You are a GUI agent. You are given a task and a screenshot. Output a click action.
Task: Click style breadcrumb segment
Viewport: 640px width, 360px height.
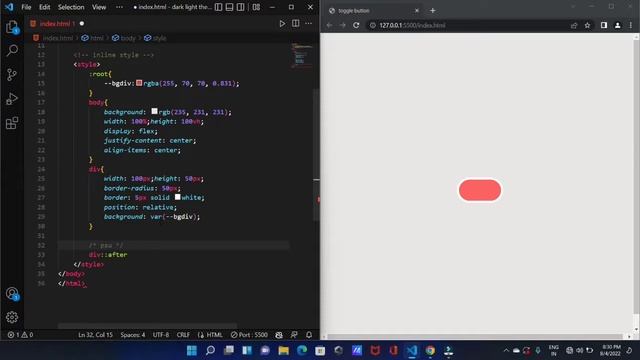(159, 38)
